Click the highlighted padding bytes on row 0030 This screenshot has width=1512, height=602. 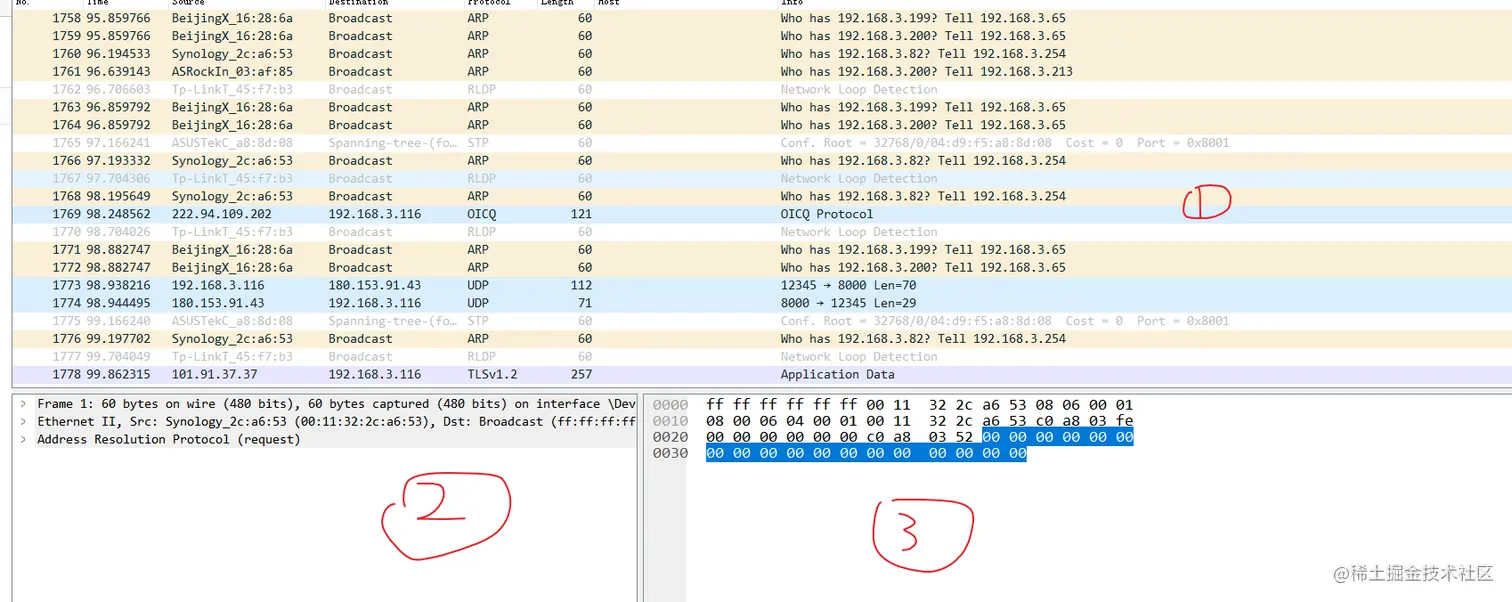(866, 454)
